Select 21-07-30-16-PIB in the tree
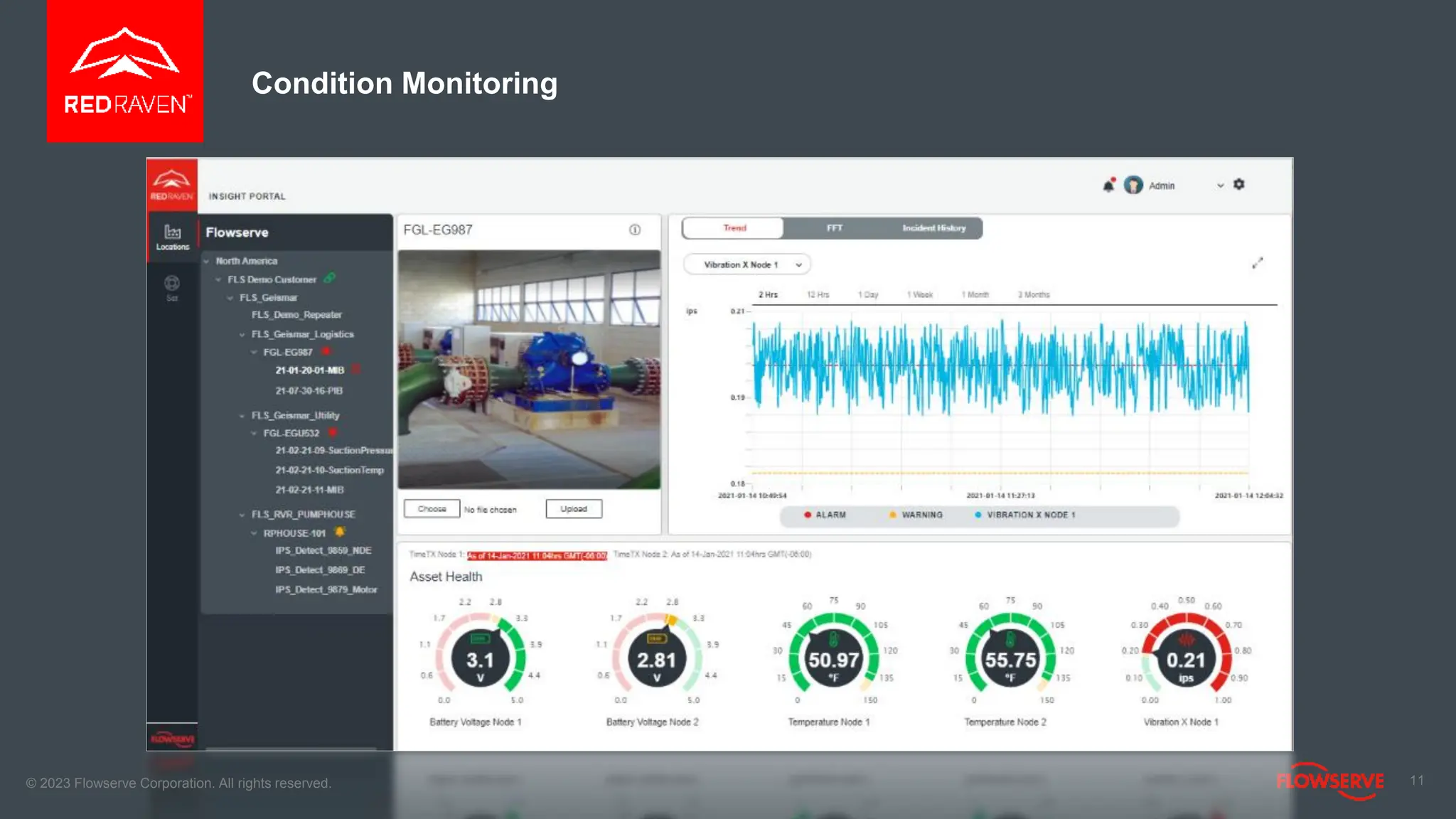The width and height of the screenshot is (1456, 819). pyautogui.click(x=309, y=390)
